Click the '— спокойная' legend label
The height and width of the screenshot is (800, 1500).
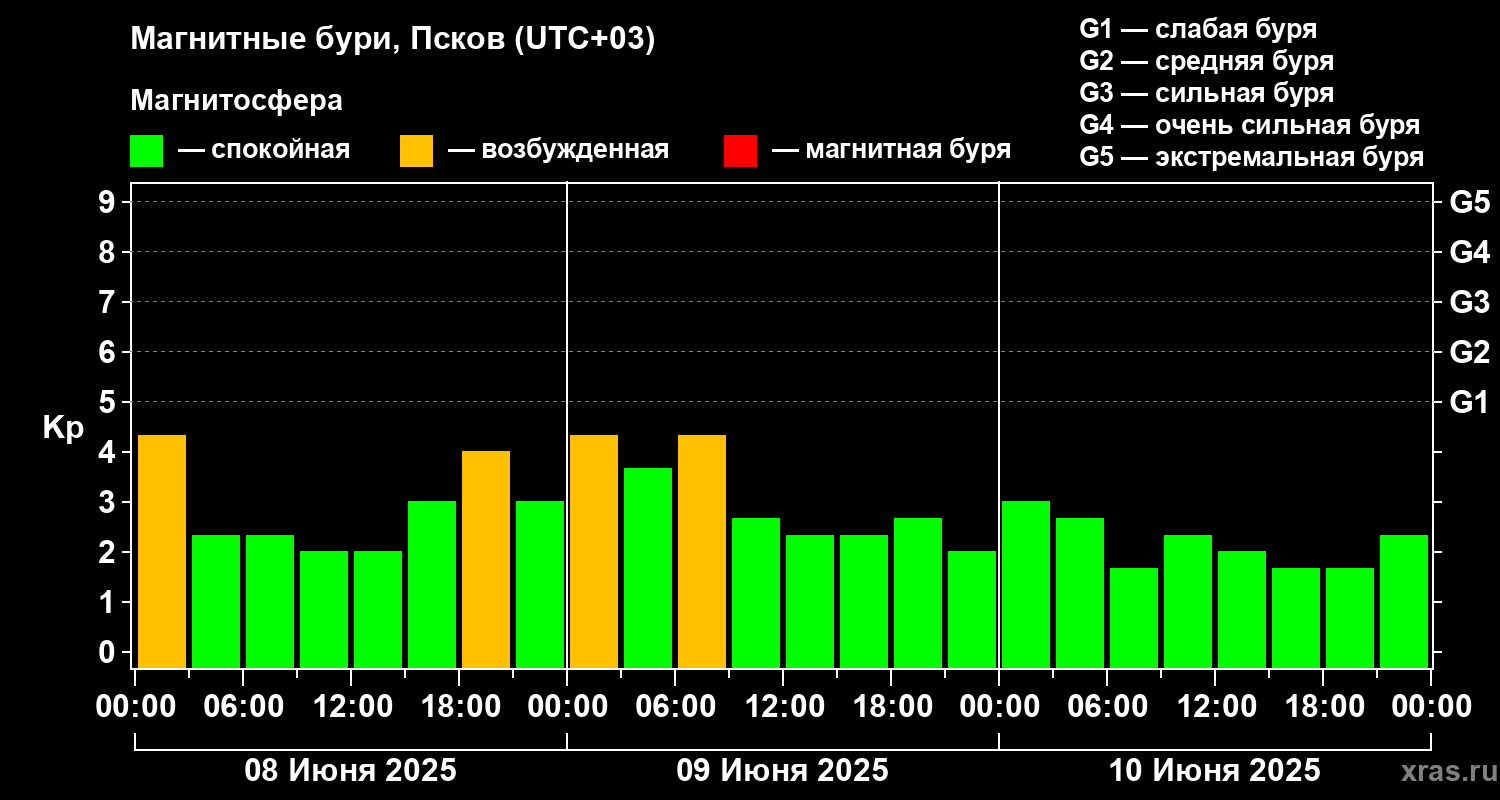coord(264,151)
